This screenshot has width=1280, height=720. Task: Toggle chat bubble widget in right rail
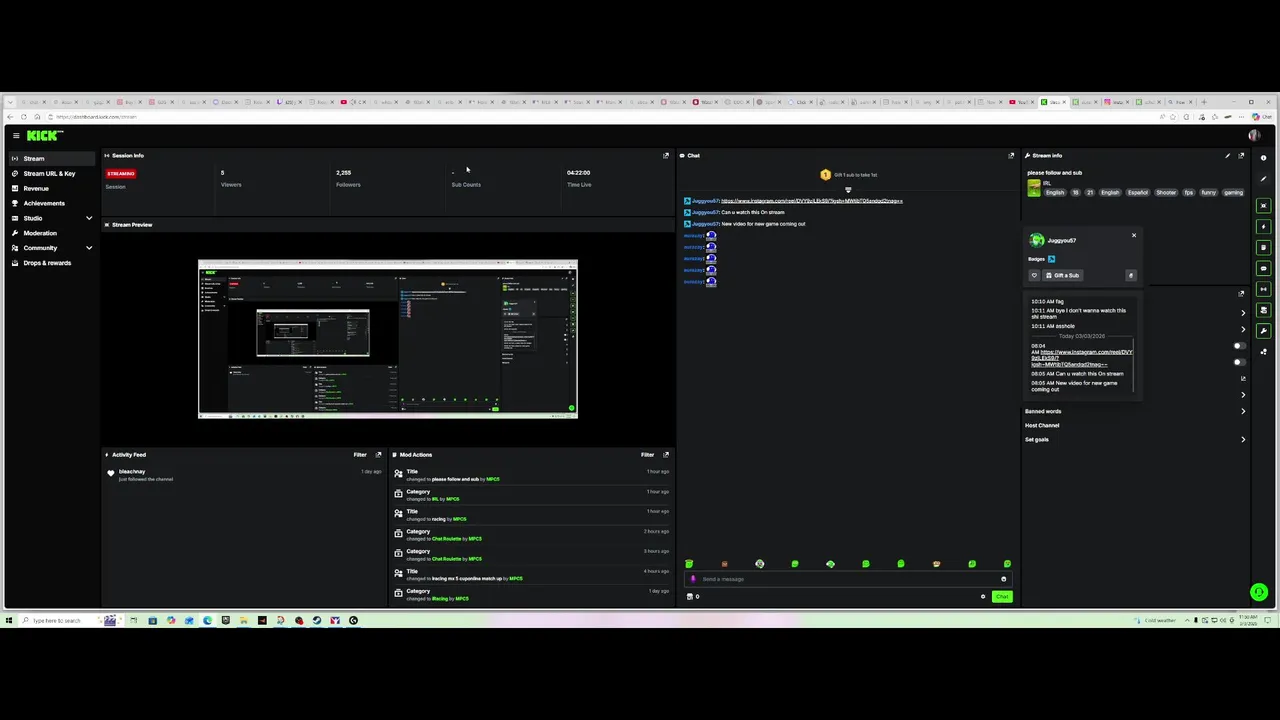(x=1263, y=268)
